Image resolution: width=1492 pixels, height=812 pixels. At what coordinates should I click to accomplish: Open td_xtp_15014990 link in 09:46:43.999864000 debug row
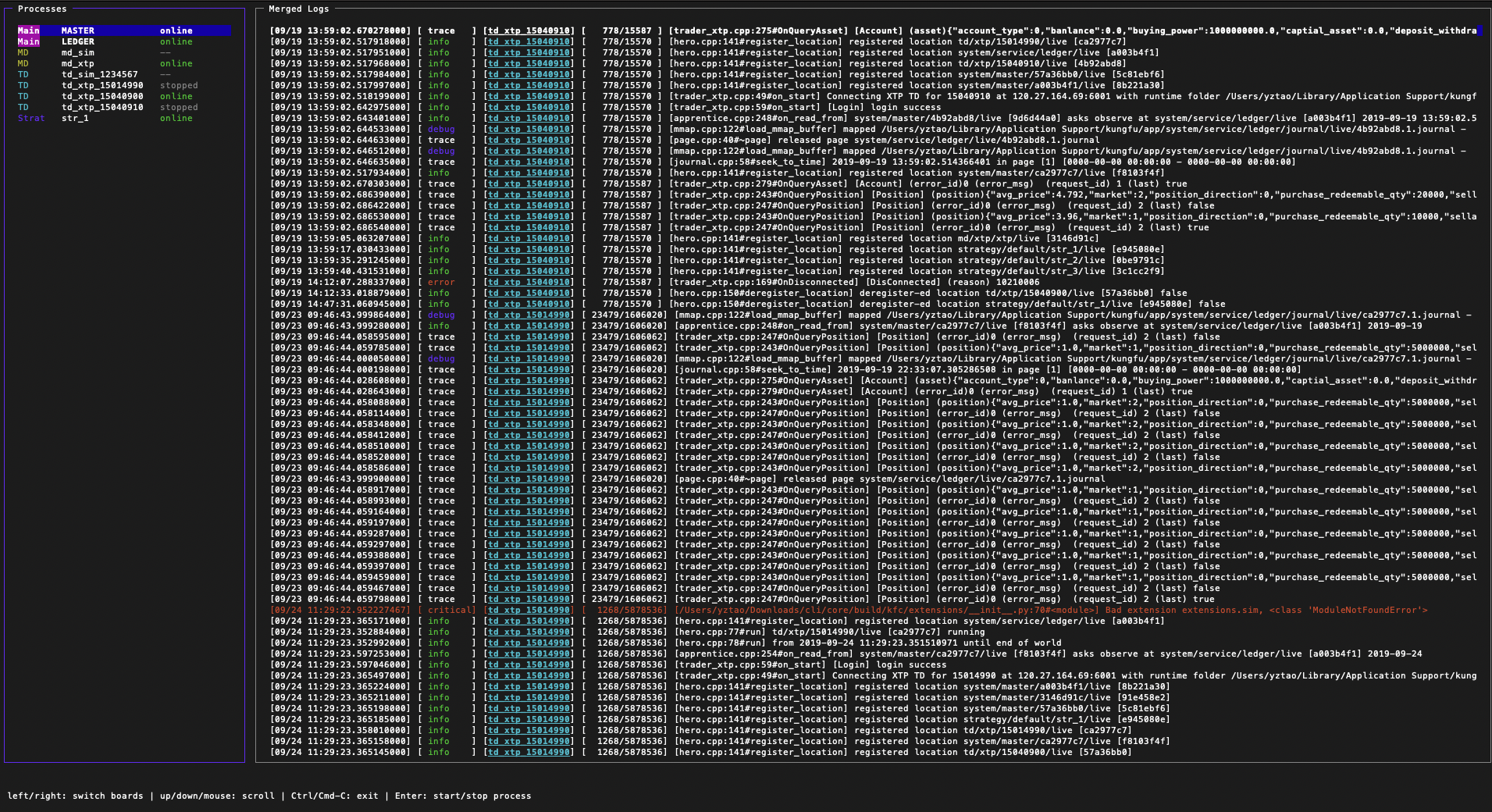529,315
